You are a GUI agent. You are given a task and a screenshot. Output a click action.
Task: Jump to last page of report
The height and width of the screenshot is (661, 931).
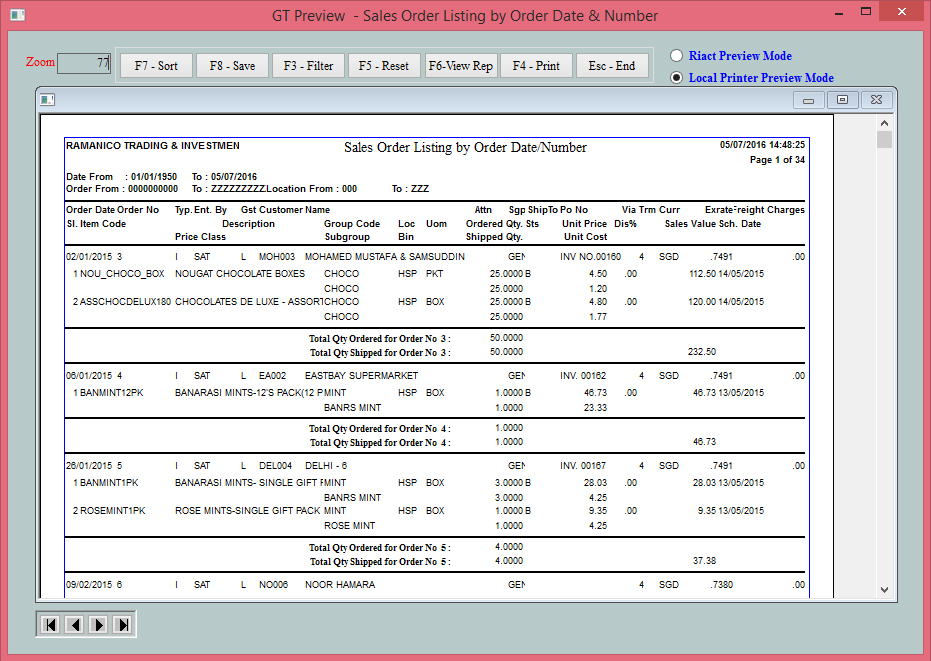coord(122,624)
